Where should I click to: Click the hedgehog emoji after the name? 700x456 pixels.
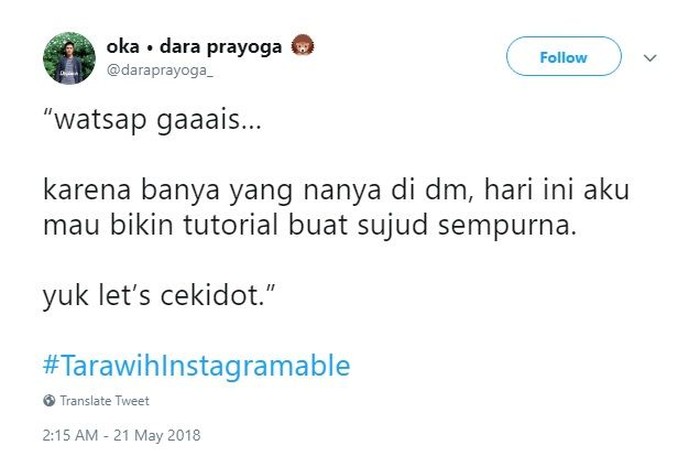[x=303, y=46]
